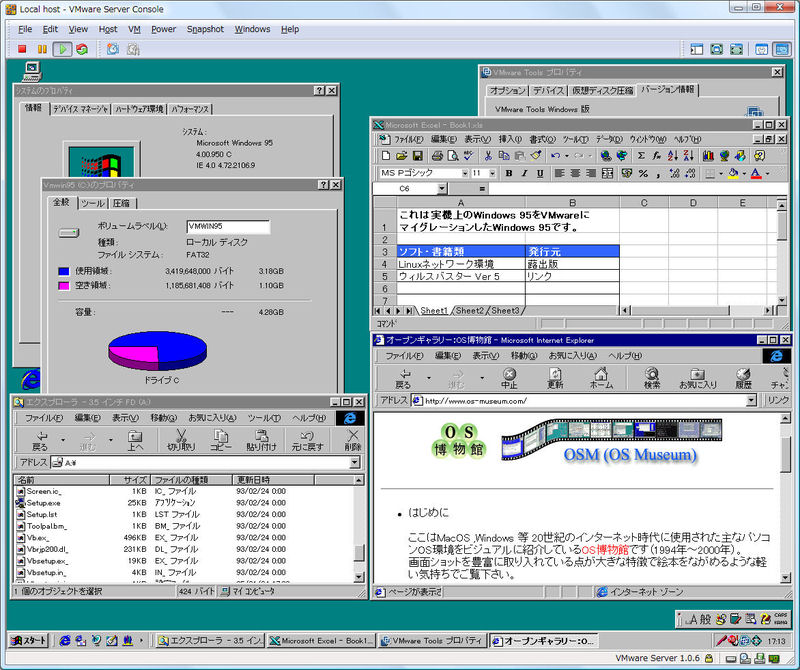Open Excel Print Preview
The image size is (800, 670).
(x=453, y=156)
